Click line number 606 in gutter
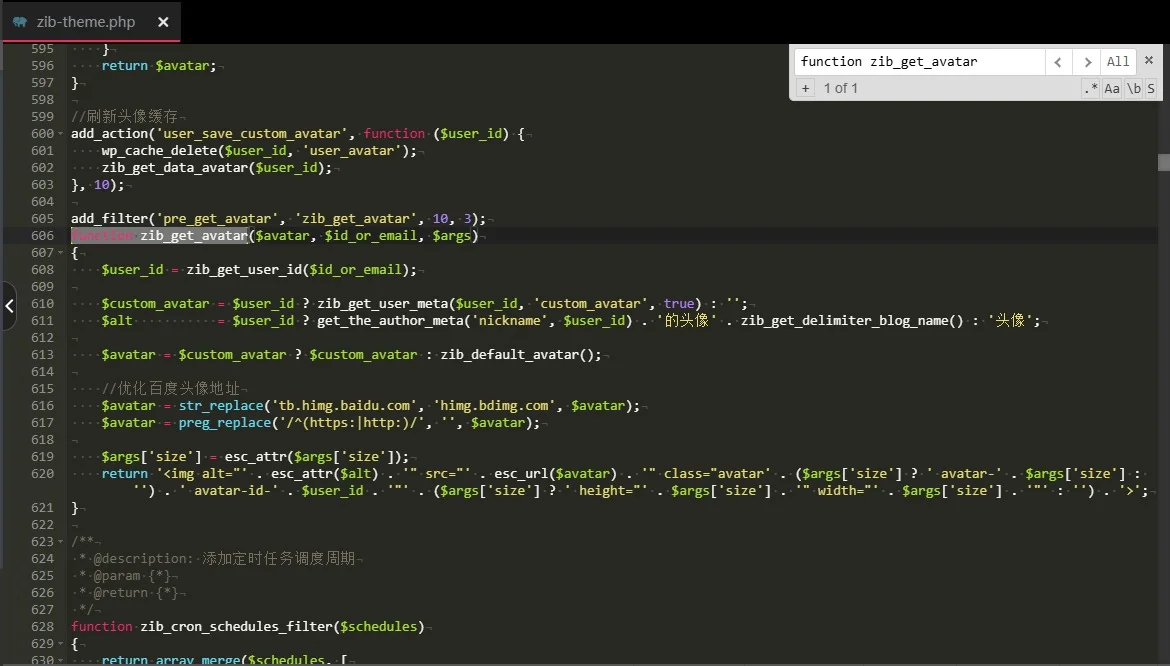 [x=43, y=236]
